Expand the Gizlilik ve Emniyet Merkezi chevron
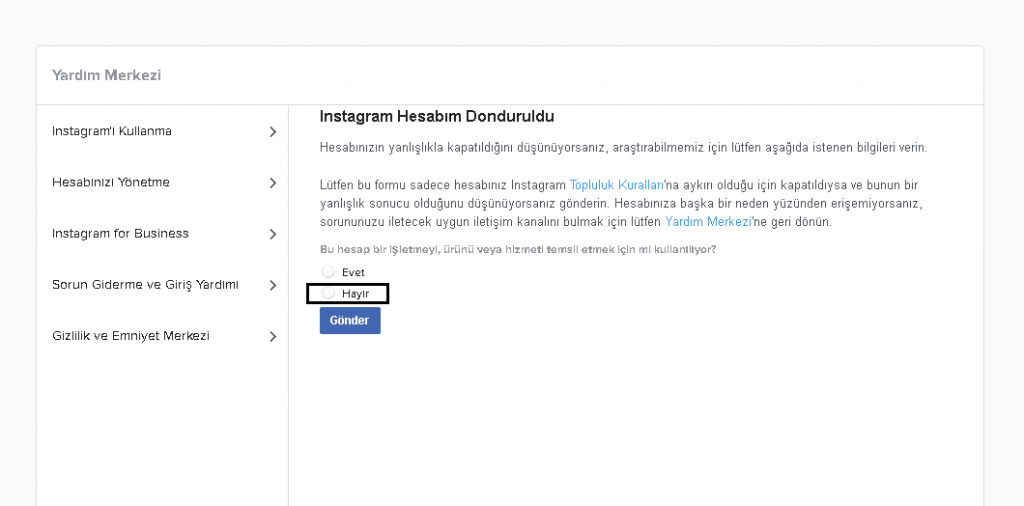 273,337
